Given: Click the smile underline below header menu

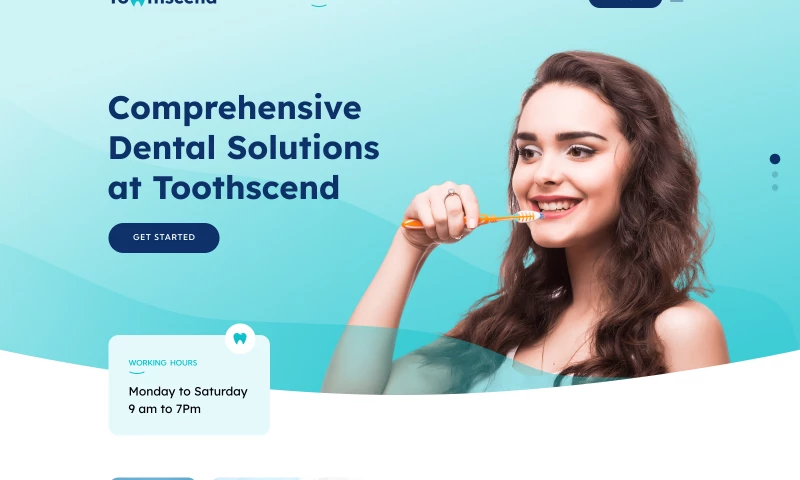Looking at the screenshot, I should [x=319, y=5].
